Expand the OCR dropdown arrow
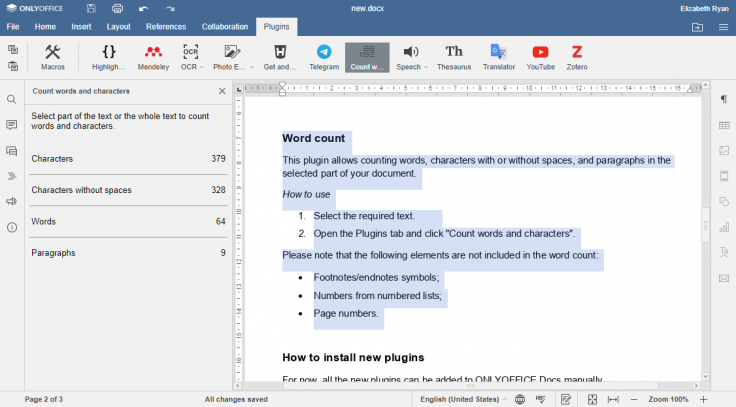This screenshot has width=736, height=407. click(202, 67)
